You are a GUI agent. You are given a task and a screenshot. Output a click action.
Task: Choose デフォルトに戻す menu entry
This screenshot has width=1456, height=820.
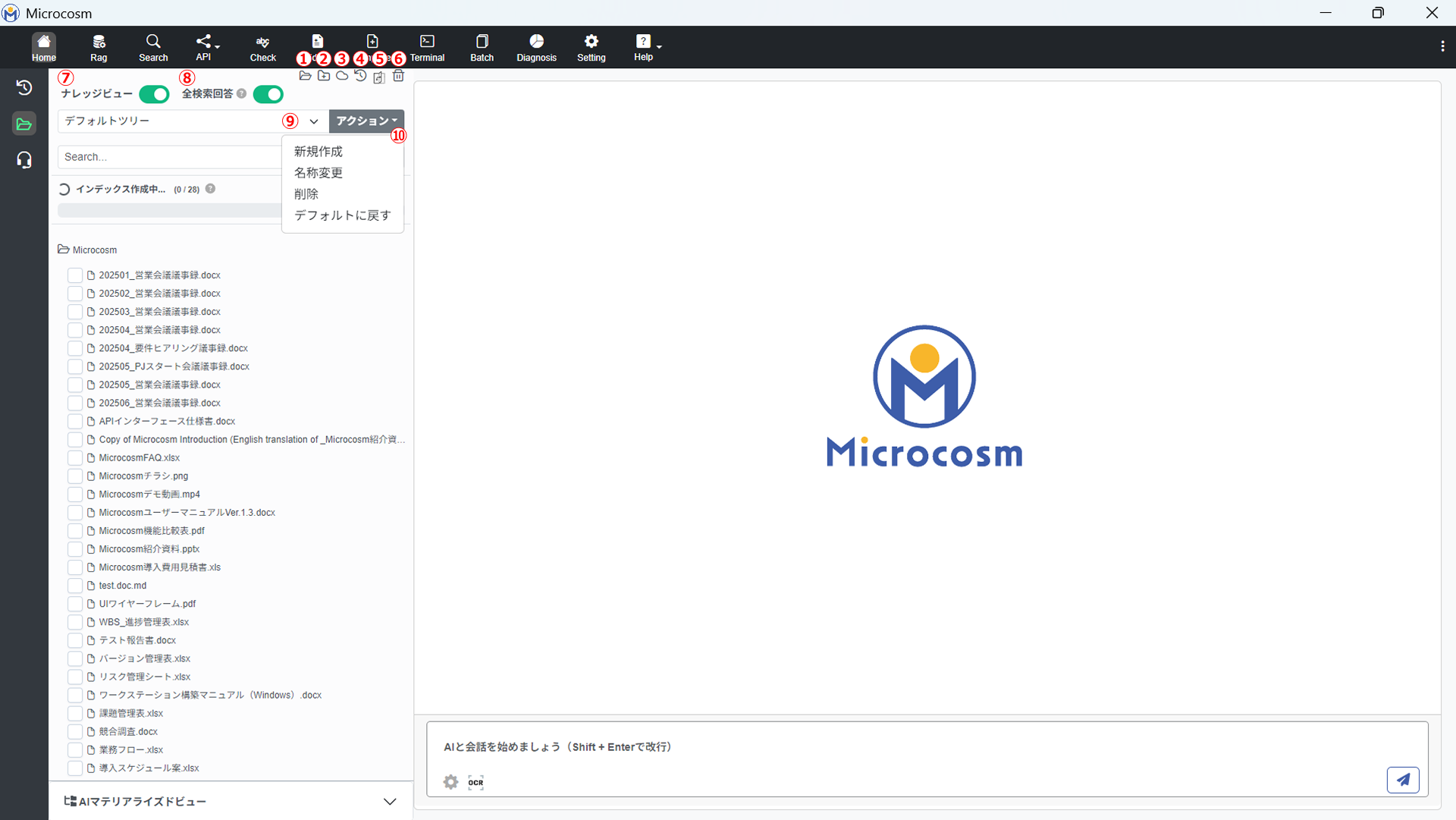click(342, 215)
